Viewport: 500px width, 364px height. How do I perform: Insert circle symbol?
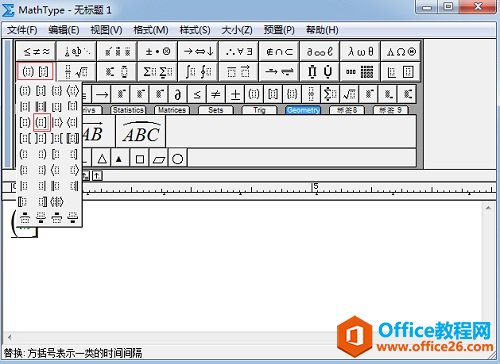coord(178,159)
